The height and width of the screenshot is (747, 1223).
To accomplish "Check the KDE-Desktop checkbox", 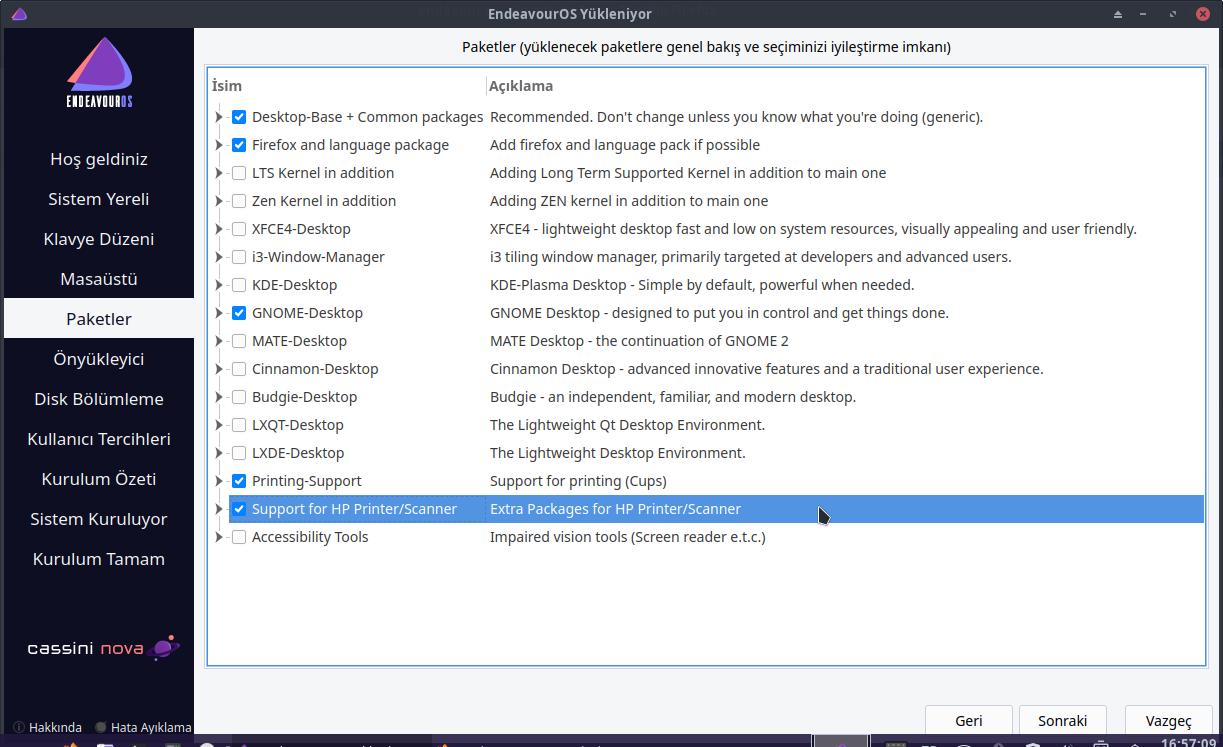I will point(239,285).
